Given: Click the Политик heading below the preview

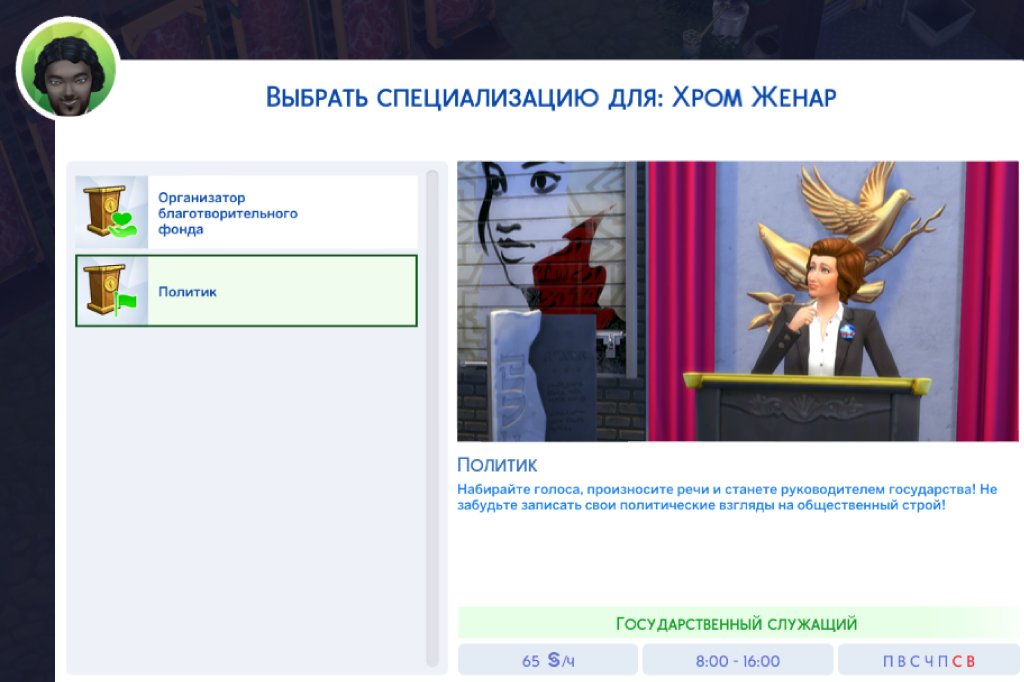Looking at the screenshot, I should pyautogui.click(x=497, y=465).
